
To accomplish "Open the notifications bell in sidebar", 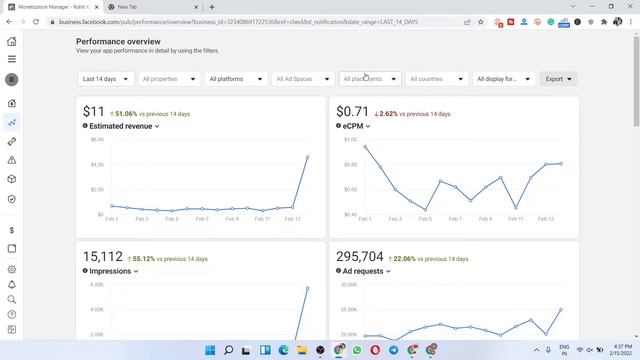I will 12,284.
